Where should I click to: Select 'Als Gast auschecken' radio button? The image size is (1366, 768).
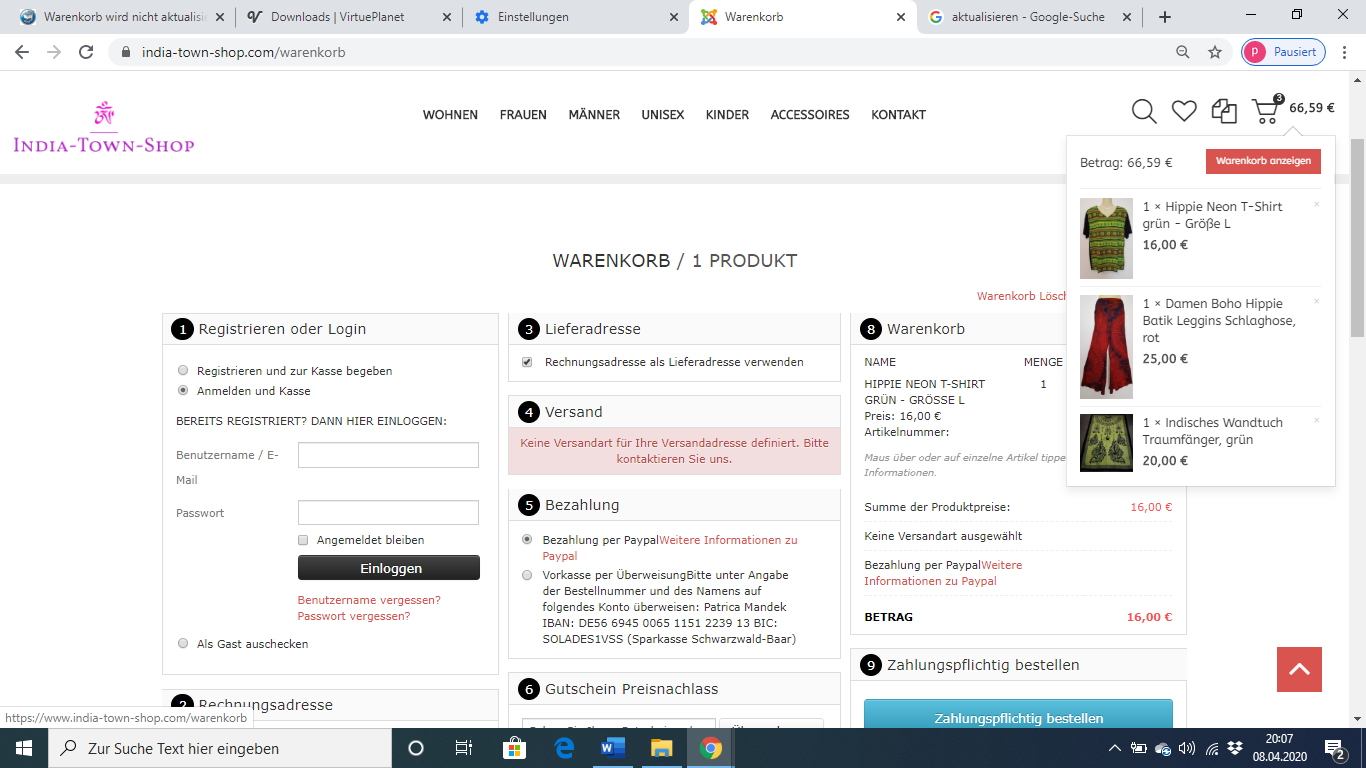183,644
